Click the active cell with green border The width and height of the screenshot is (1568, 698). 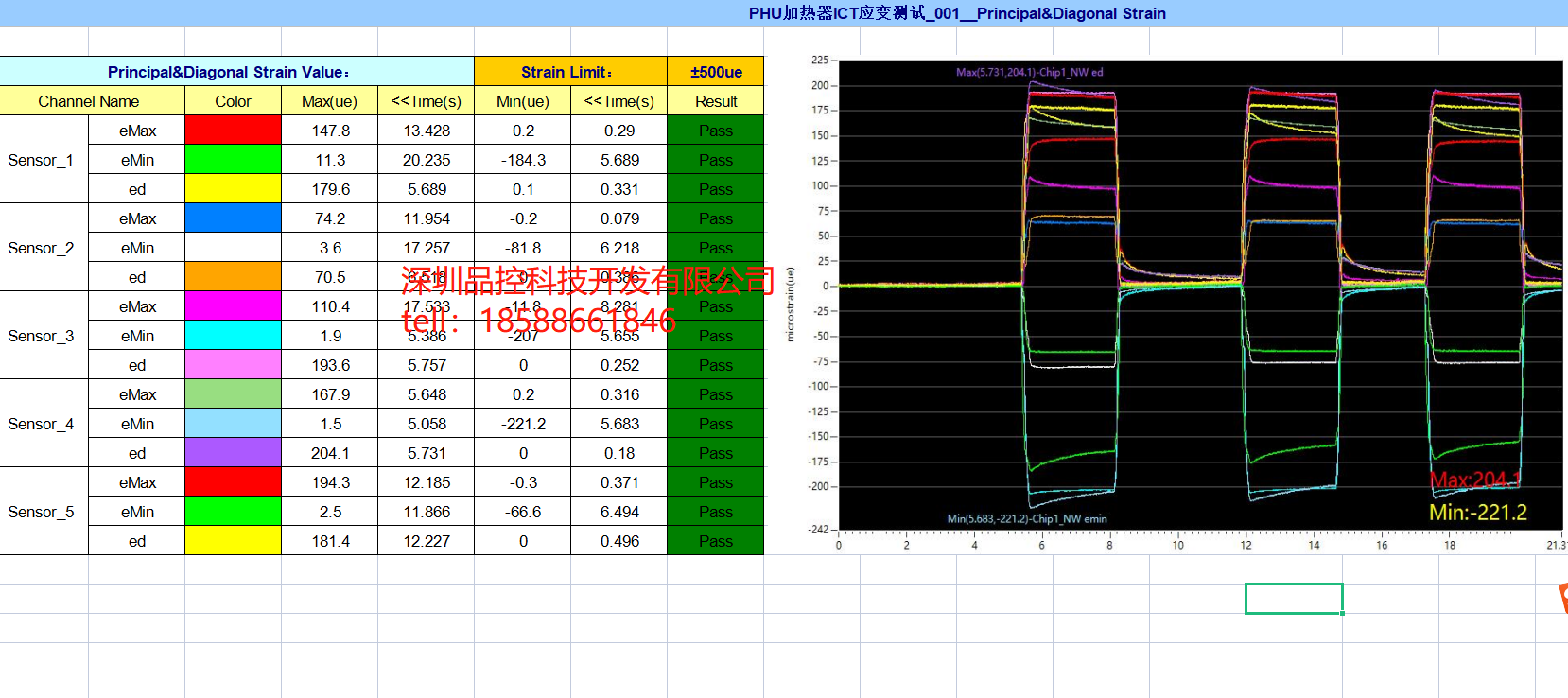(1294, 599)
